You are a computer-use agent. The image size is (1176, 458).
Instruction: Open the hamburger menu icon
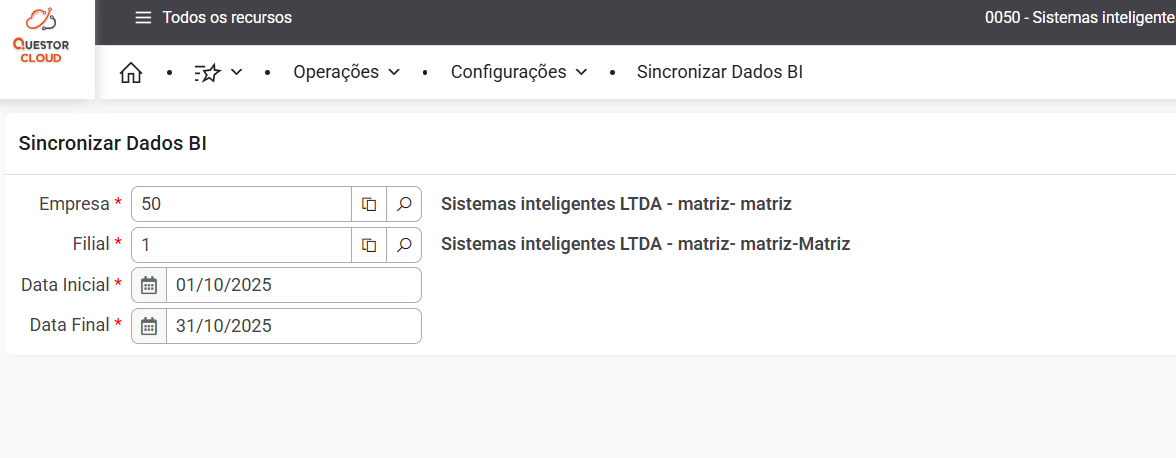click(144, 18)
